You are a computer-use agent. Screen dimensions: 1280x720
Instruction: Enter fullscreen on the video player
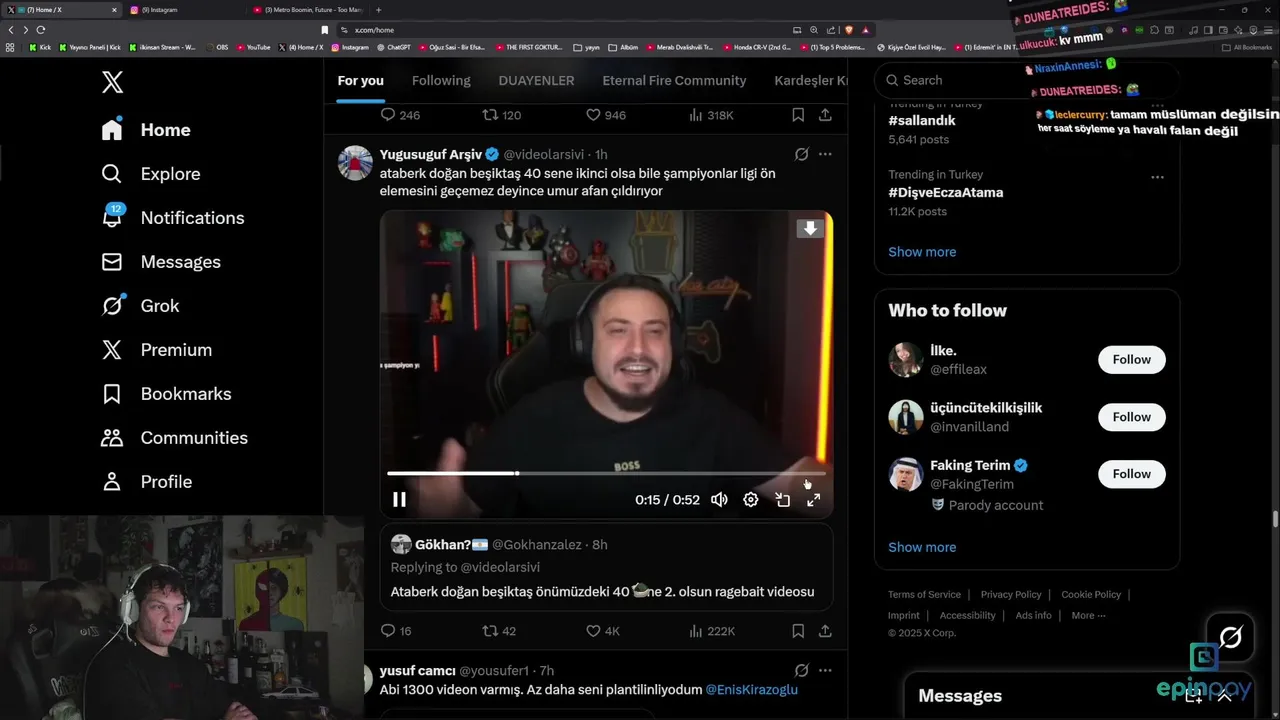point(814,499)
